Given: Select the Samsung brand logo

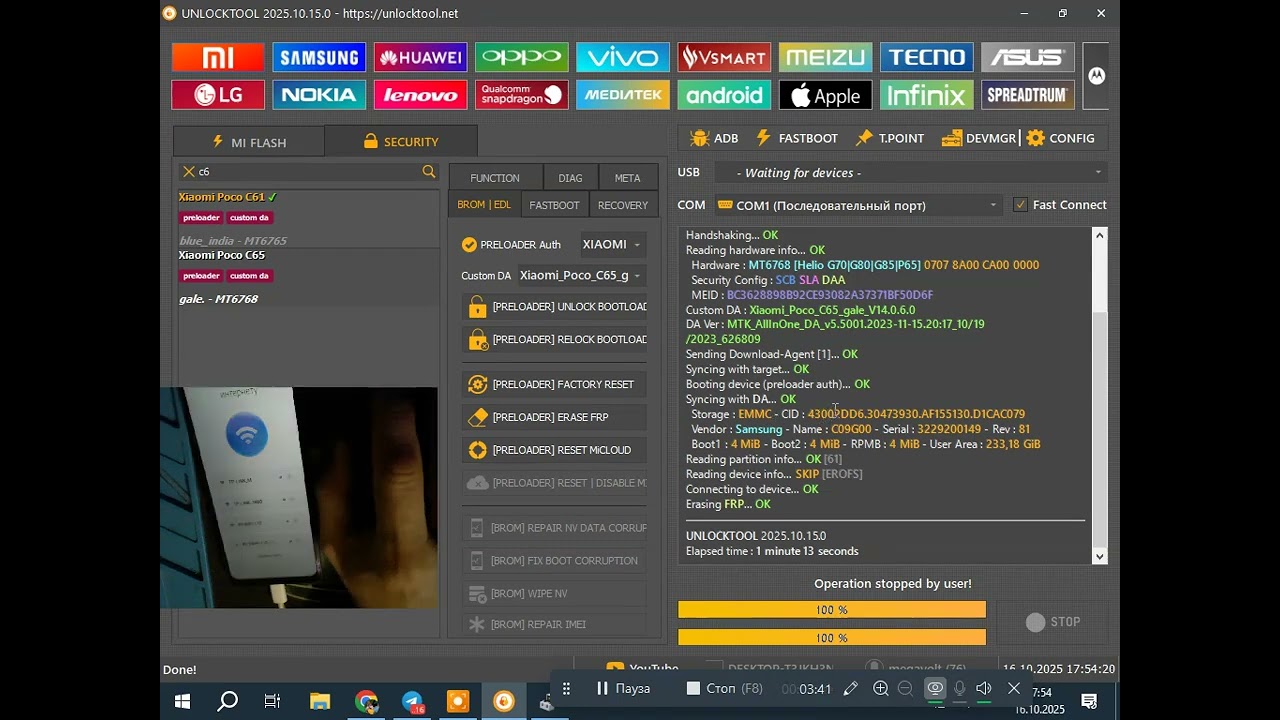Looking at the screenshot, I should point(319,57).
